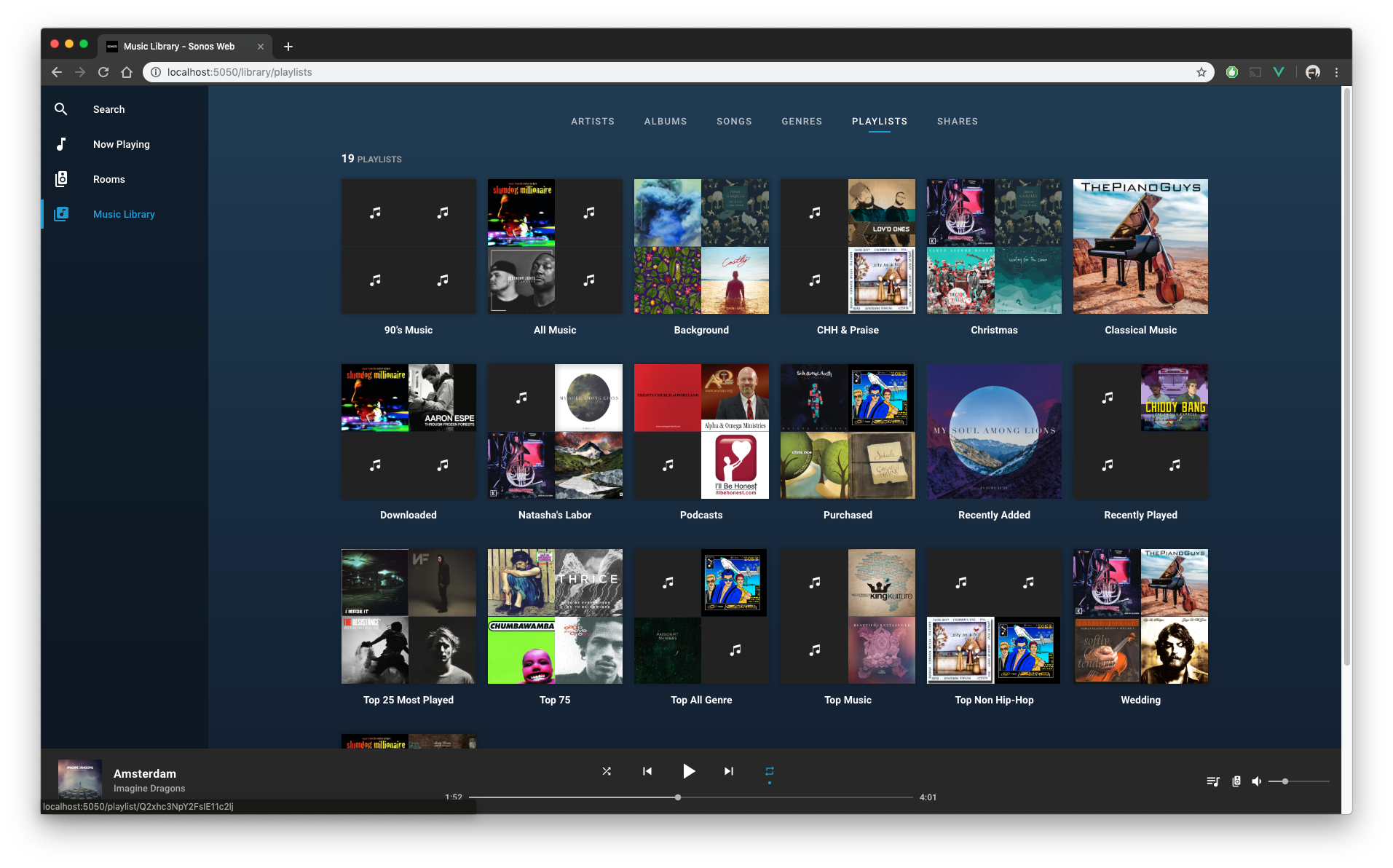Reload the page
This screenshot has width=1393, height=868.
pyautogui.click(x=103, y=72)
